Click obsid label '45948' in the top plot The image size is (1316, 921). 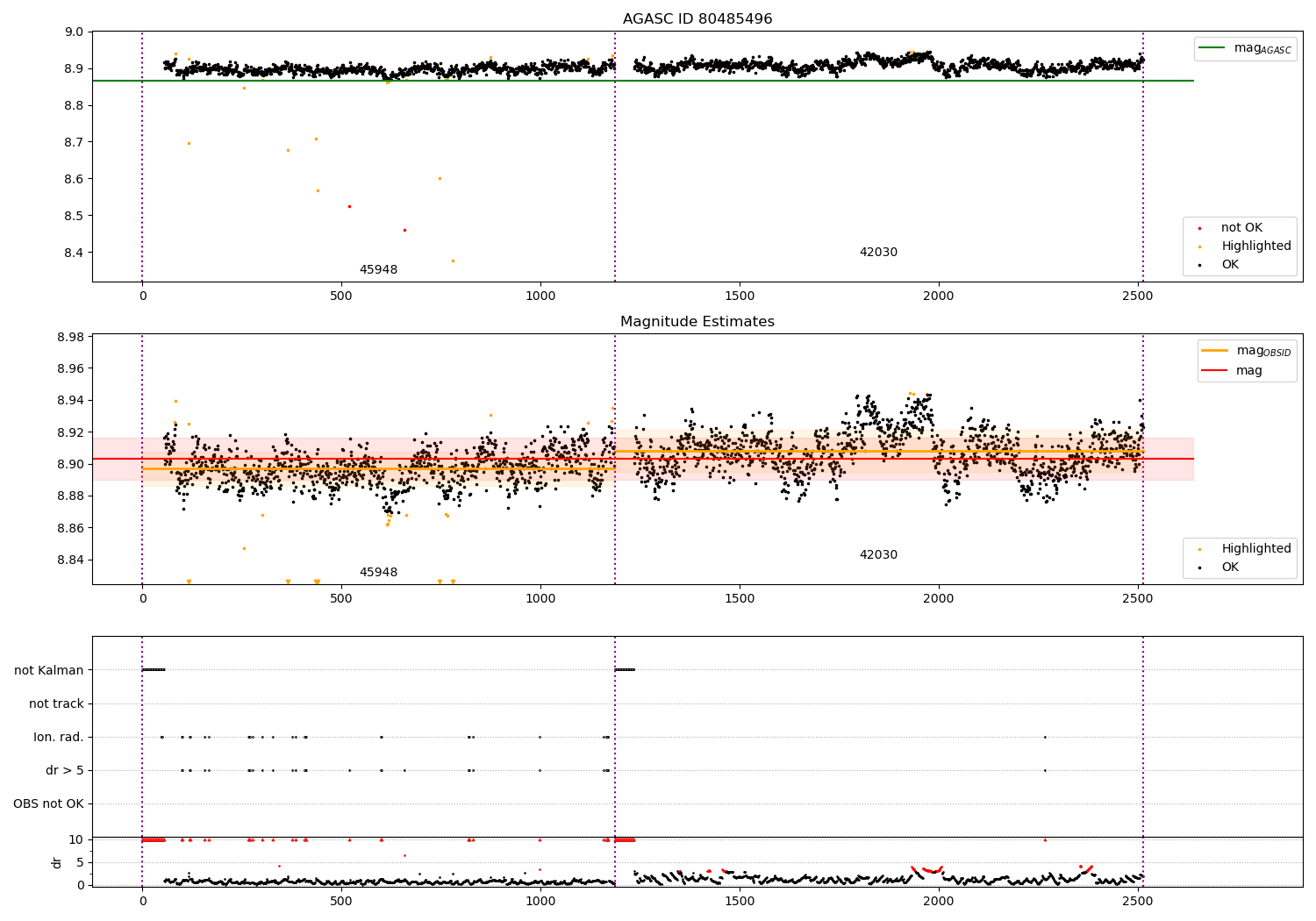point(378,270)
